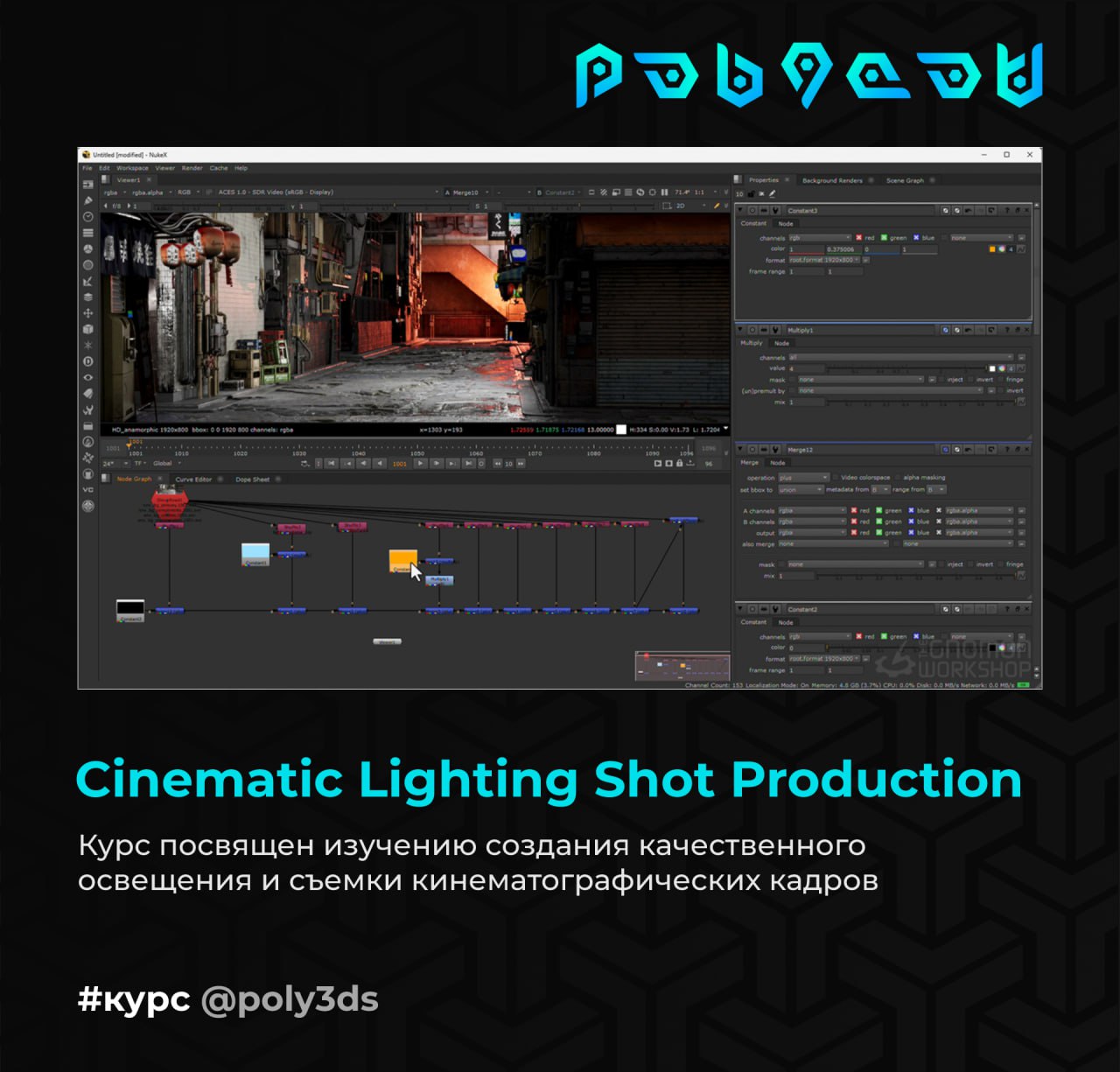Enable inject checkbox in Multiply1 mask row

coord(941,380)
